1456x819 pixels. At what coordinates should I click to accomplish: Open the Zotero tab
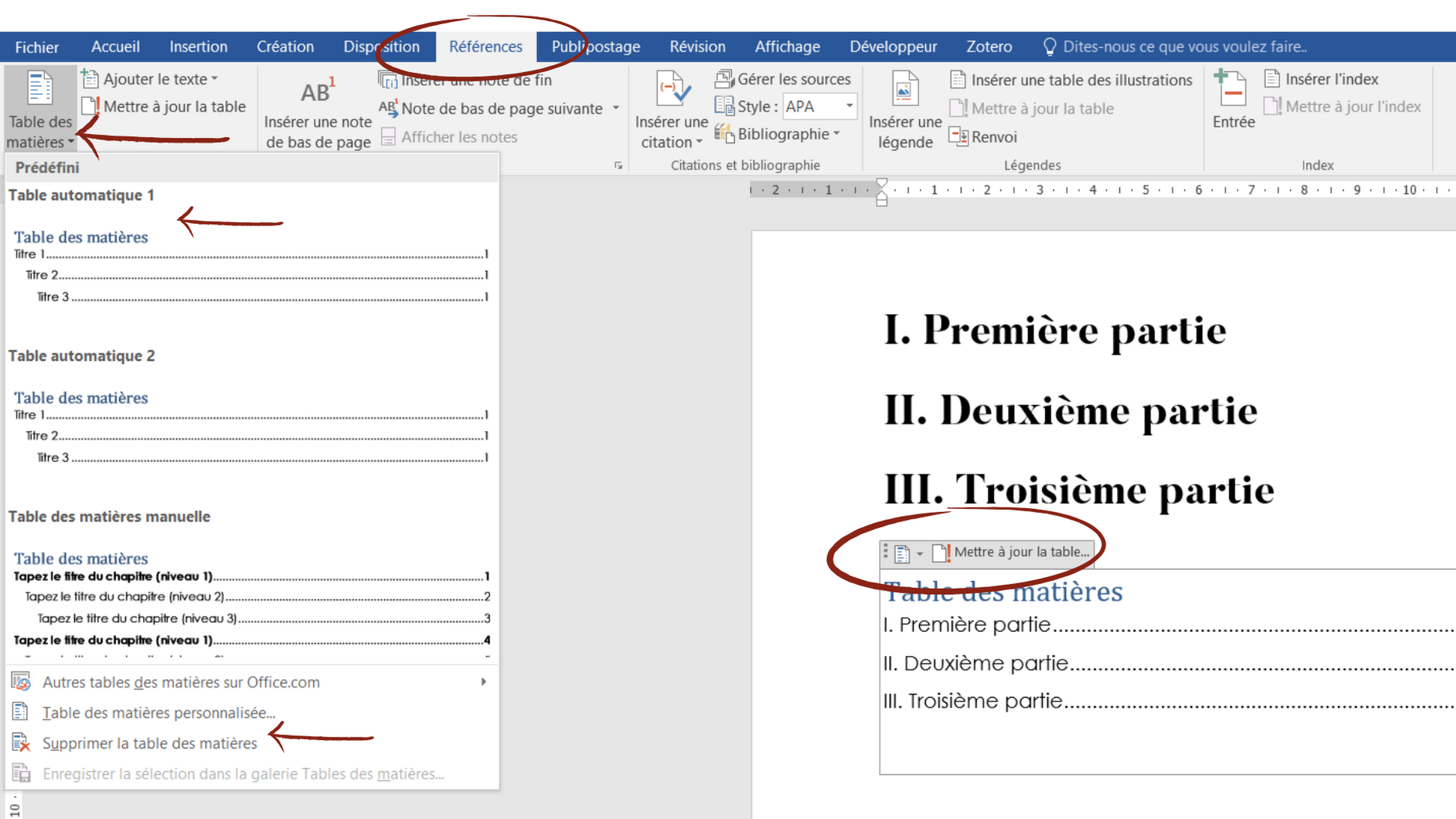[x=988, y=46]
